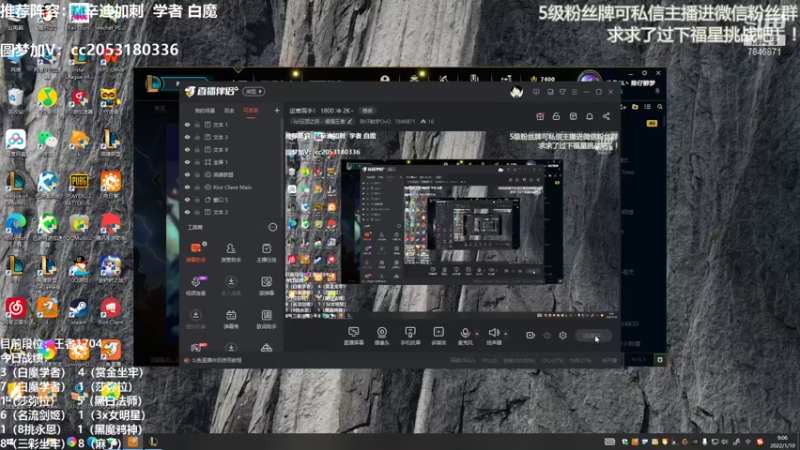This screenshot has width=800, height=450.
Task: Expand the speaker options arrow
Action: point(506,334)
